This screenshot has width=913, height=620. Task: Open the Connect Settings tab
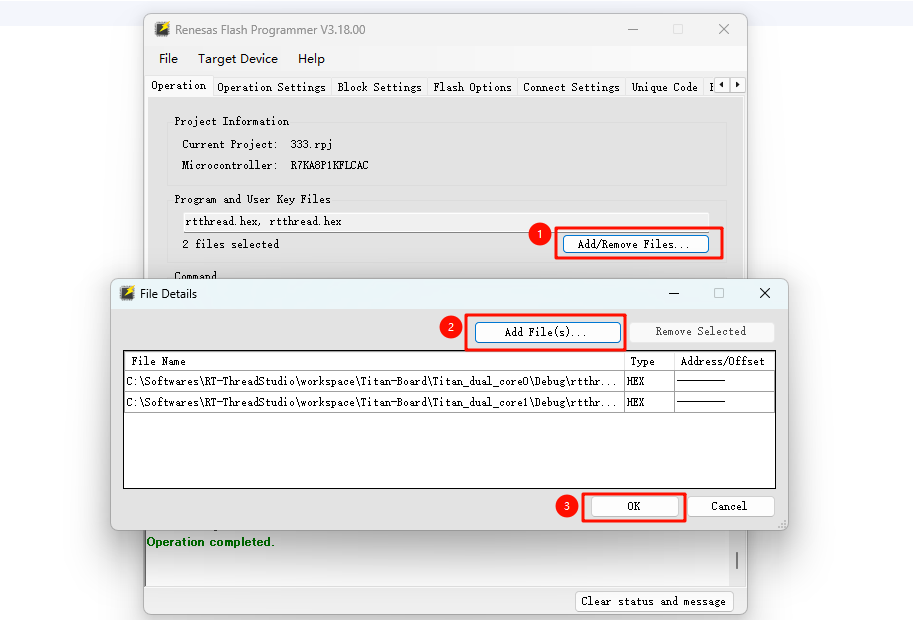point(571,87)
